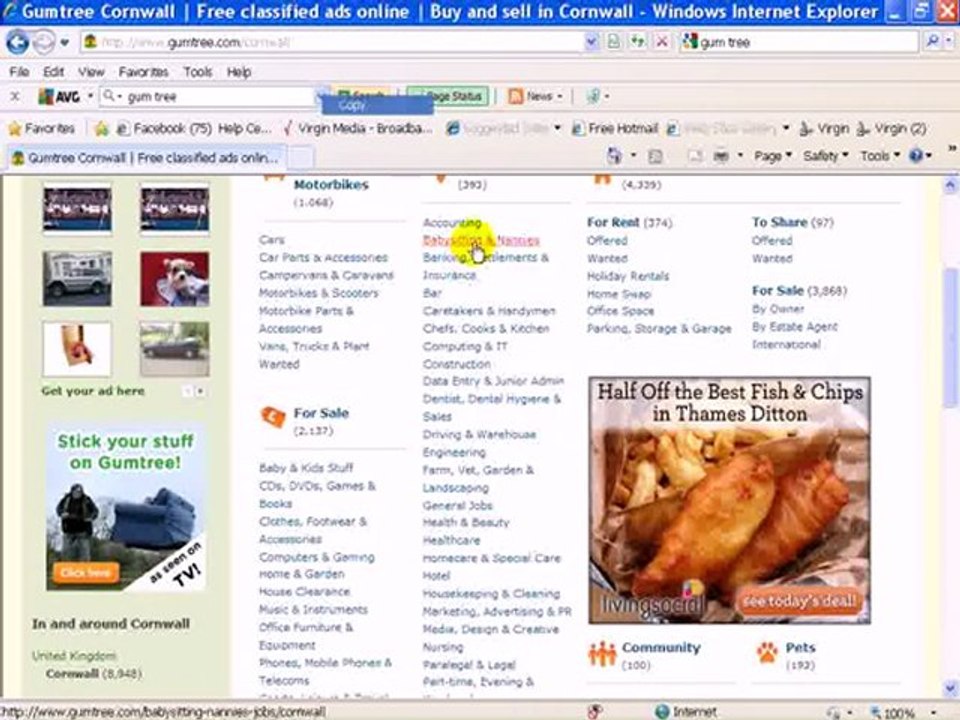Open the Free Hotmail bookmark
Viewport: 960px width, 720px height.
(x=615, y=129)
